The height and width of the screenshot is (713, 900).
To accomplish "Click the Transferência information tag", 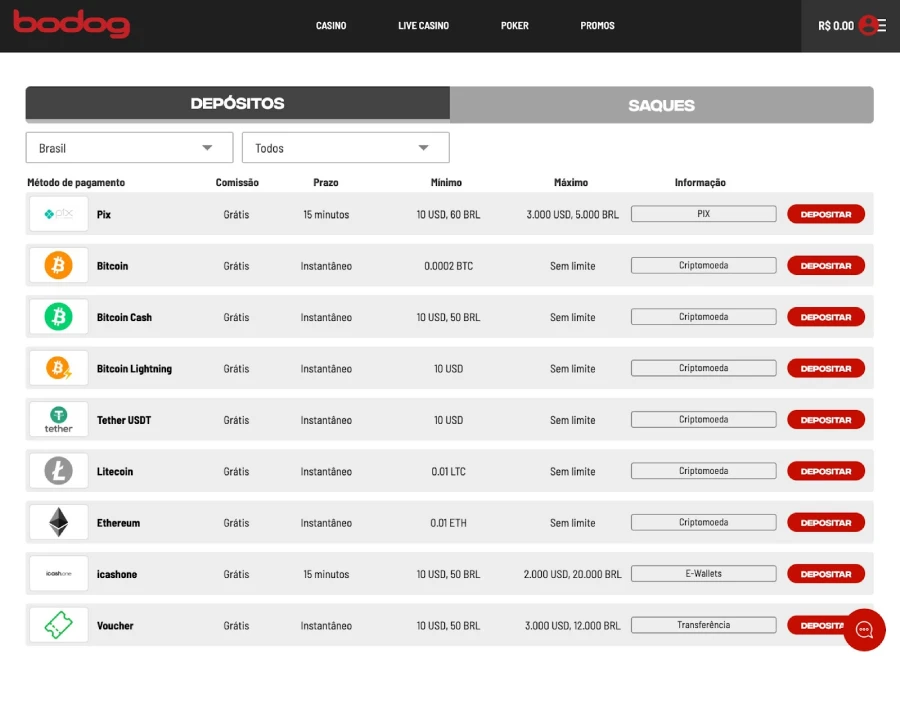I will pos(704,625).
